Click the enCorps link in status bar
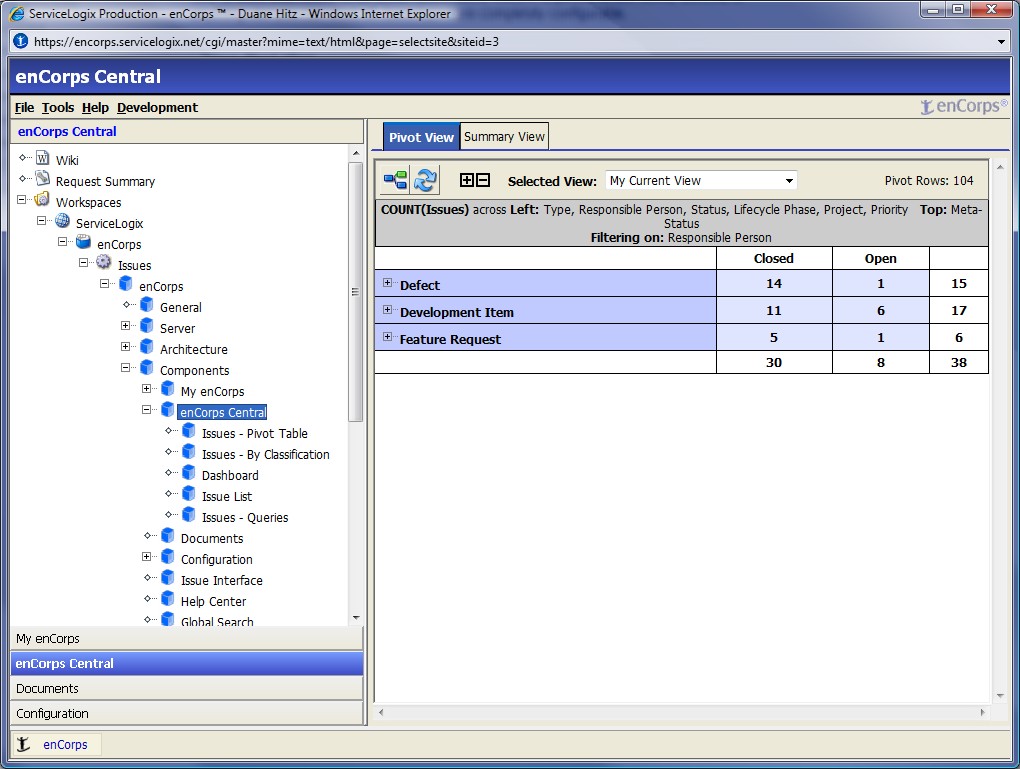Image resolution: width=1020 pixels, height=769 pixels. coord(65,744)
